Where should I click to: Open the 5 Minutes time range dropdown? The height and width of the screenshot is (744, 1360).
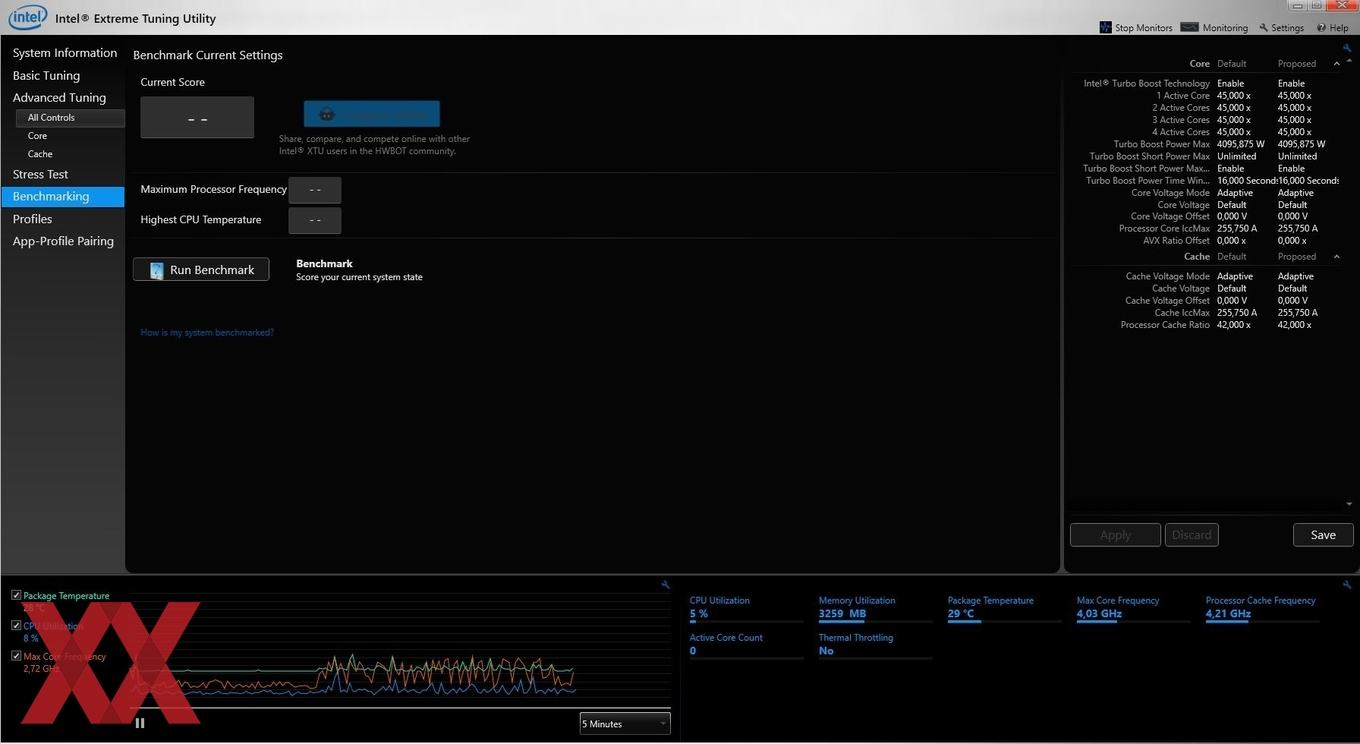pos(625,724)
